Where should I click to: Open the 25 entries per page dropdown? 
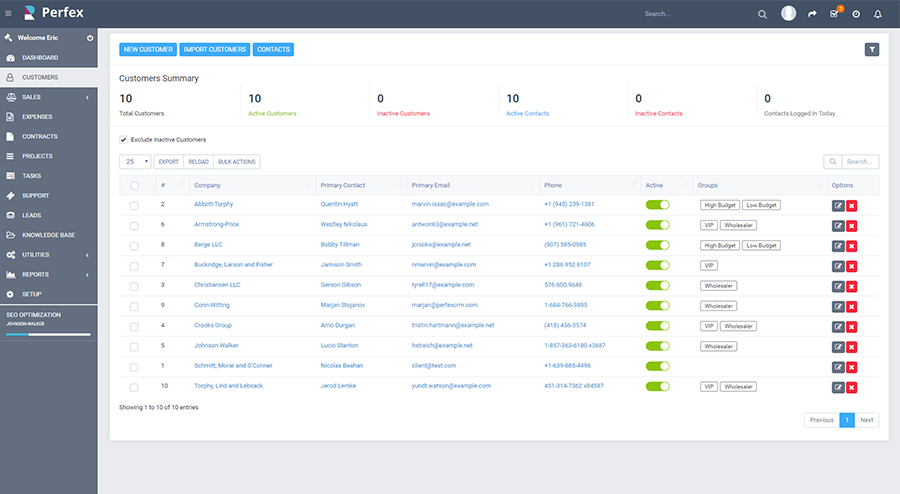click(135, 161)
